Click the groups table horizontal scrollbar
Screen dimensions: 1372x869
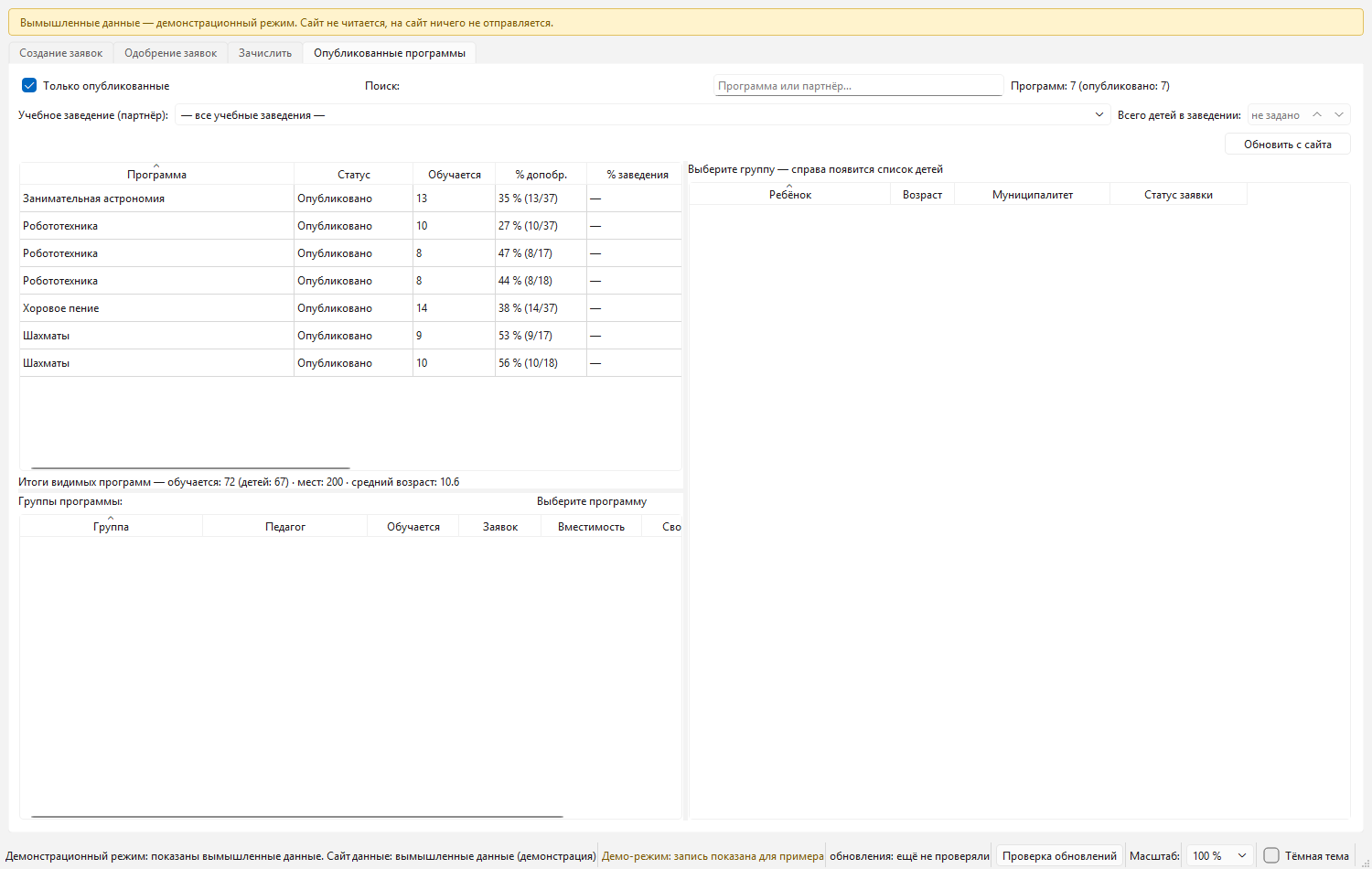pyautogui.click(x=297, y=816)
